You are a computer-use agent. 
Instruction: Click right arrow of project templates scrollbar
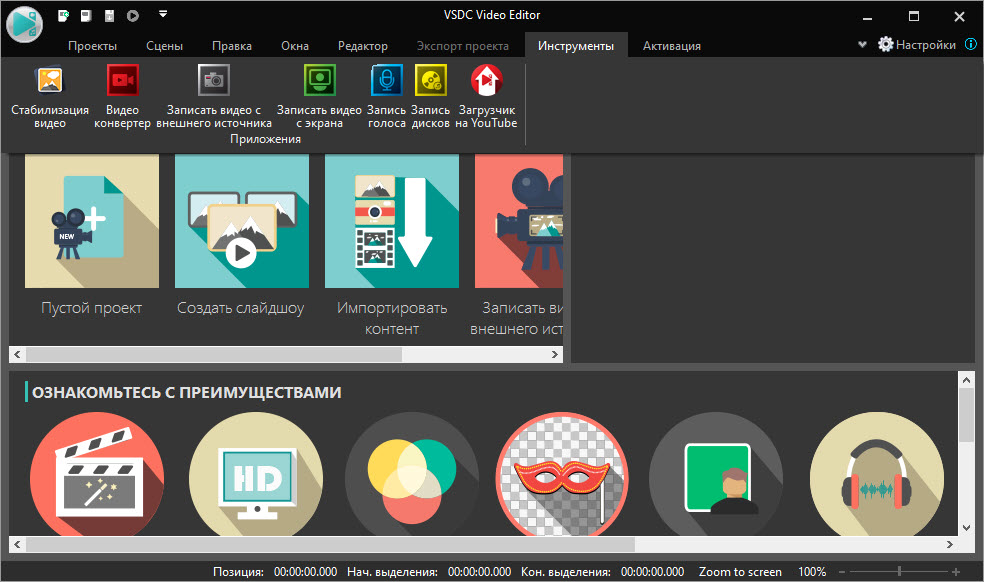click(x=555, y=355)
